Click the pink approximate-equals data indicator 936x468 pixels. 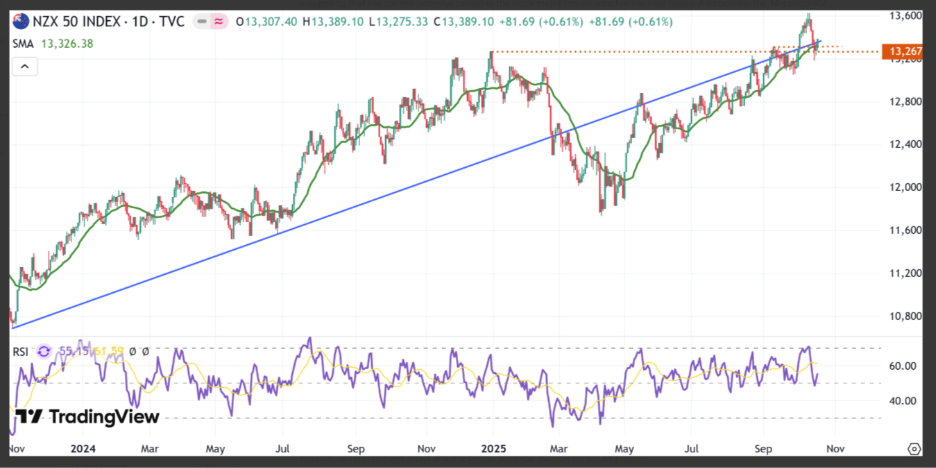coord(220,22)
